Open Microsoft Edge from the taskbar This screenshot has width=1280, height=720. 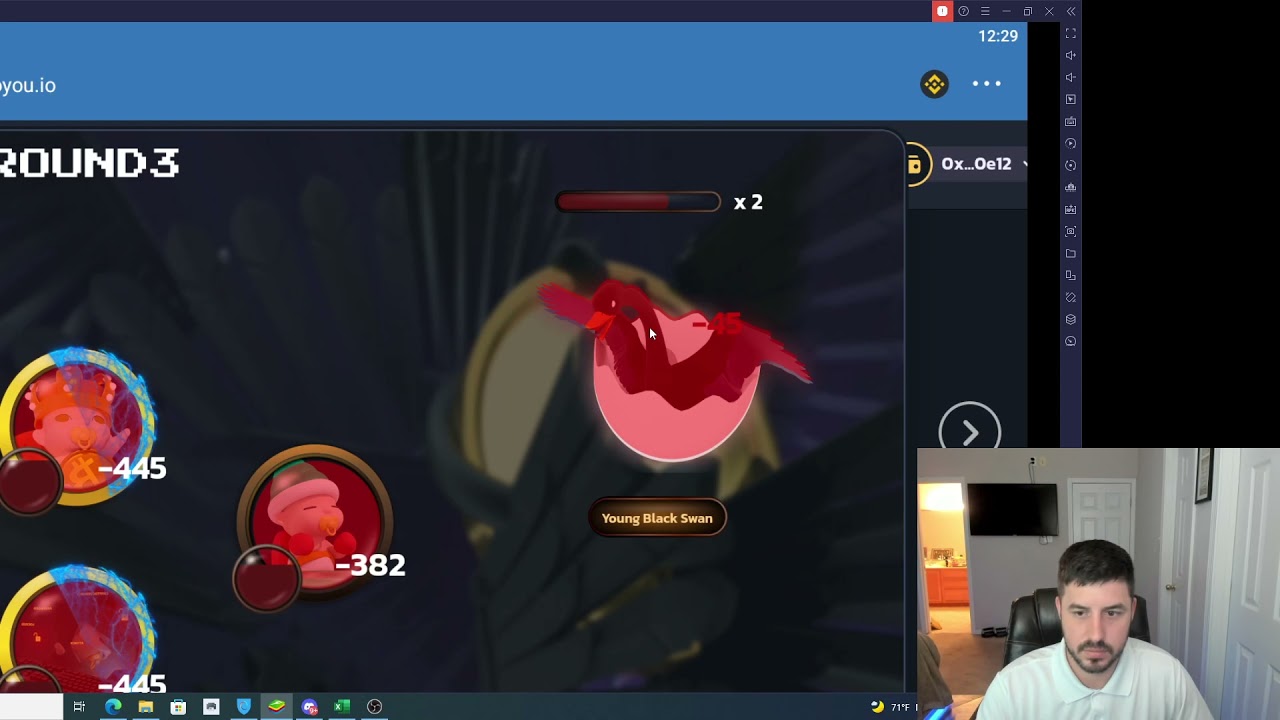pyautogui.click(x=113, y=707)
